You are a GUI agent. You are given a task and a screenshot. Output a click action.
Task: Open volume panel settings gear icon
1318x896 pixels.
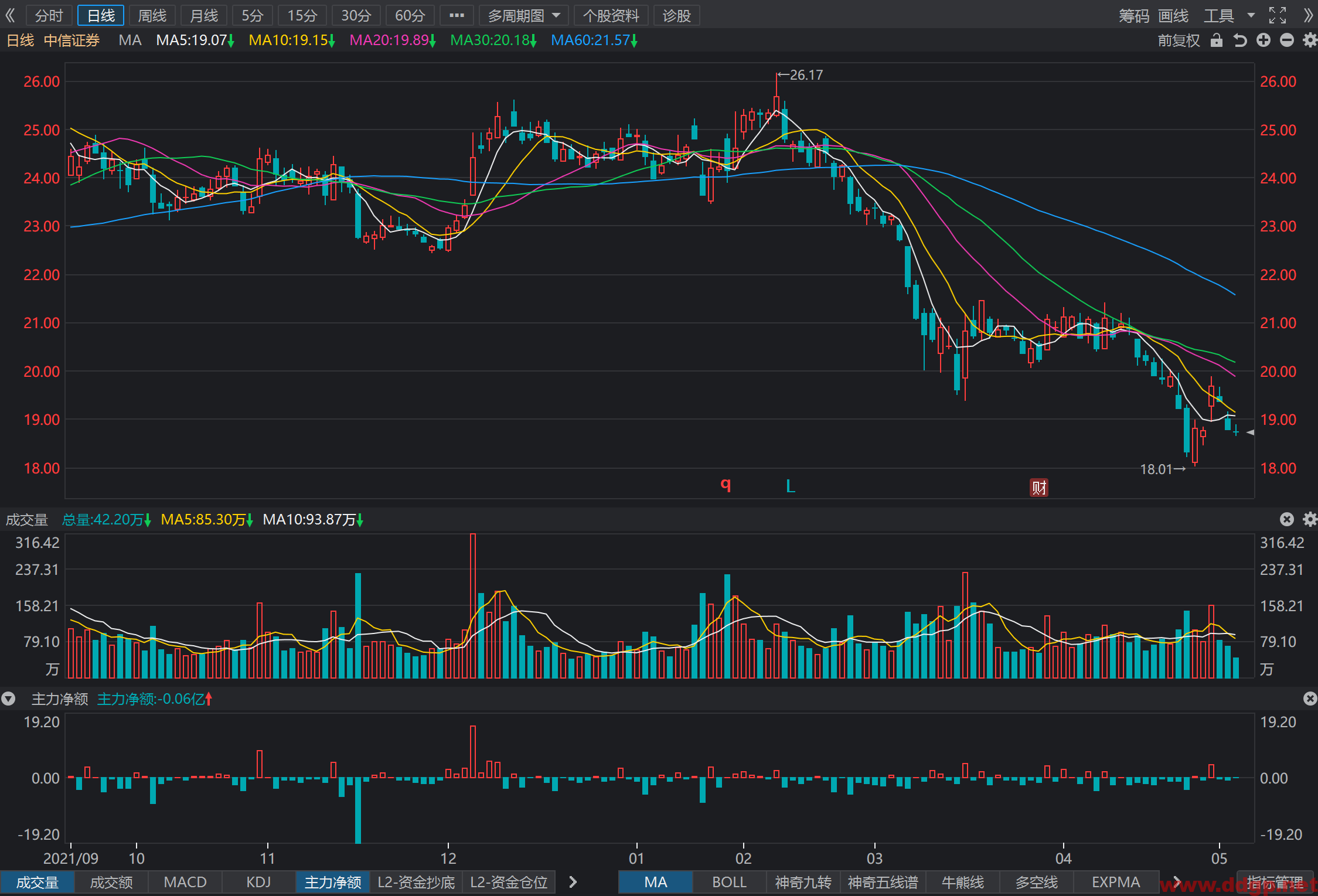pyautogui.click(x=1310, y=519)
